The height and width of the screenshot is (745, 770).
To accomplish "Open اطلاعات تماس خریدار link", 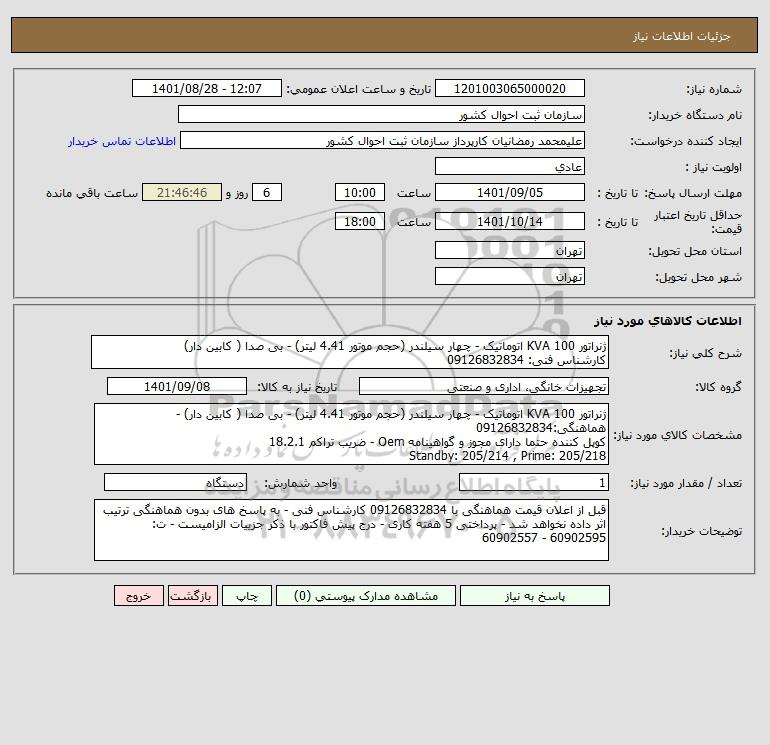I will [122, 141].
